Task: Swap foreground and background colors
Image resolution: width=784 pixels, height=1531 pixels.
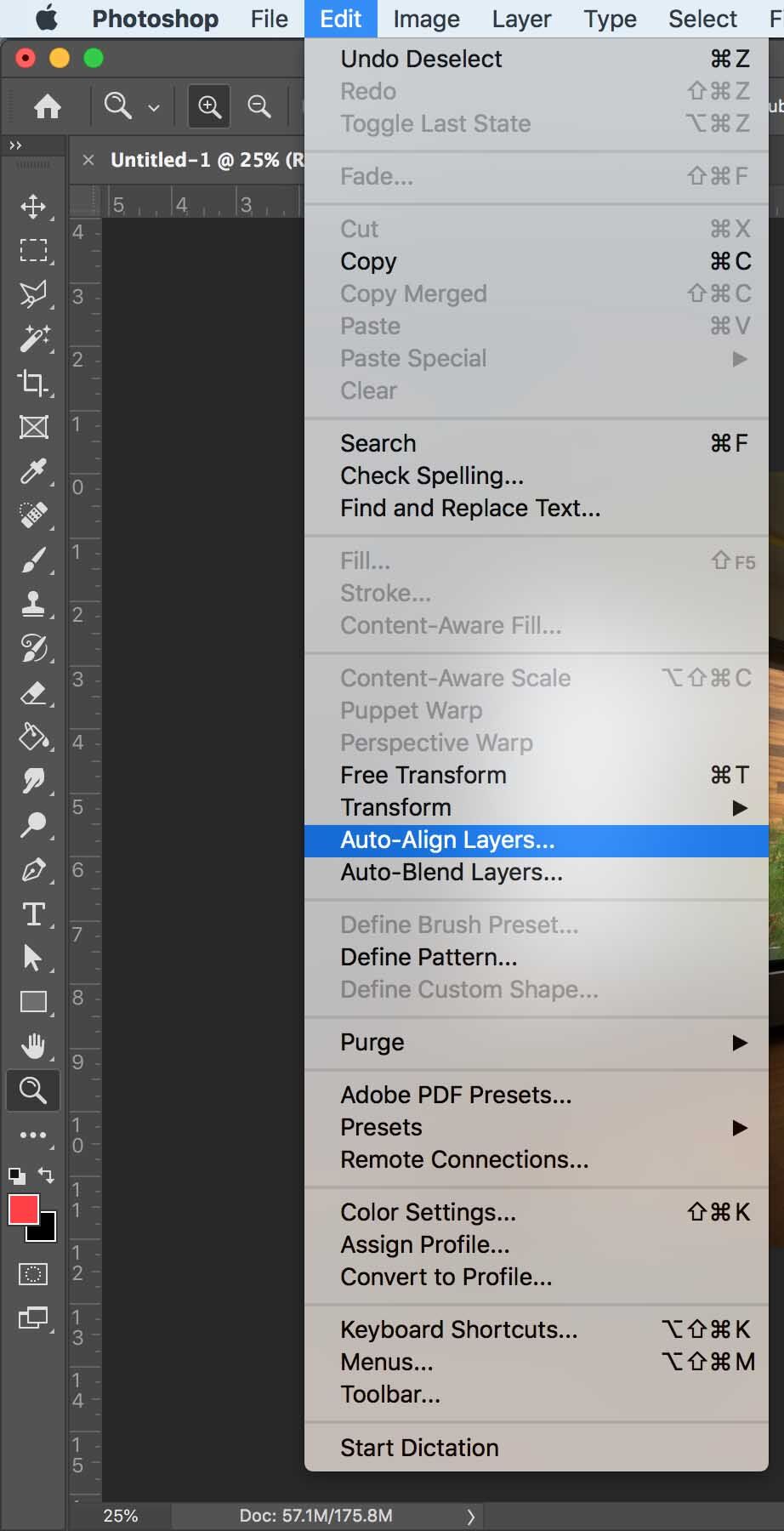Action: 47,1175
